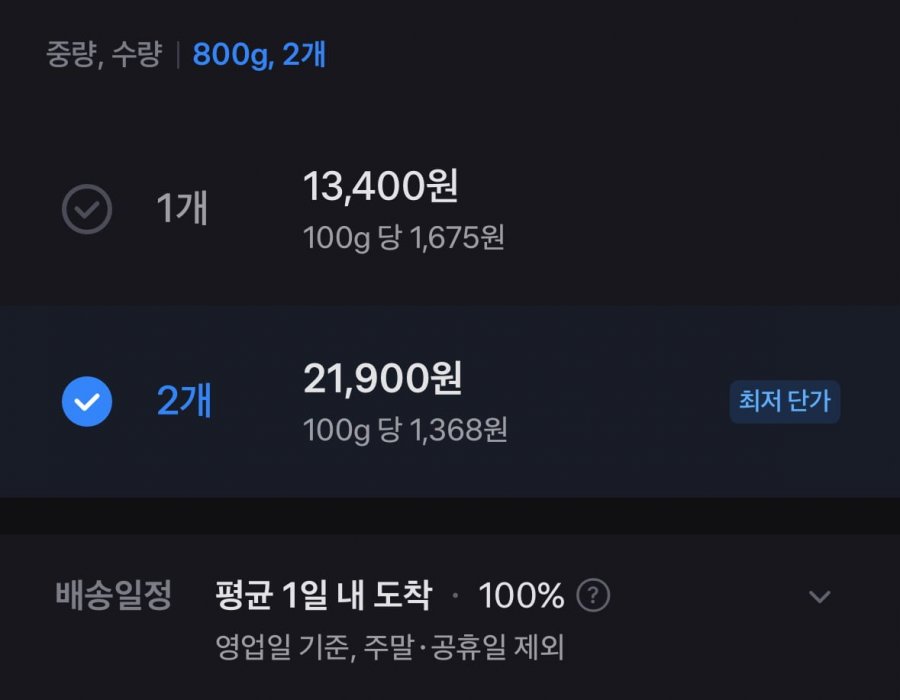Image resolution: width=900 pixels, height=700 pixels.
Task: Click the 13,400원 price
Action: click(381, 186)
